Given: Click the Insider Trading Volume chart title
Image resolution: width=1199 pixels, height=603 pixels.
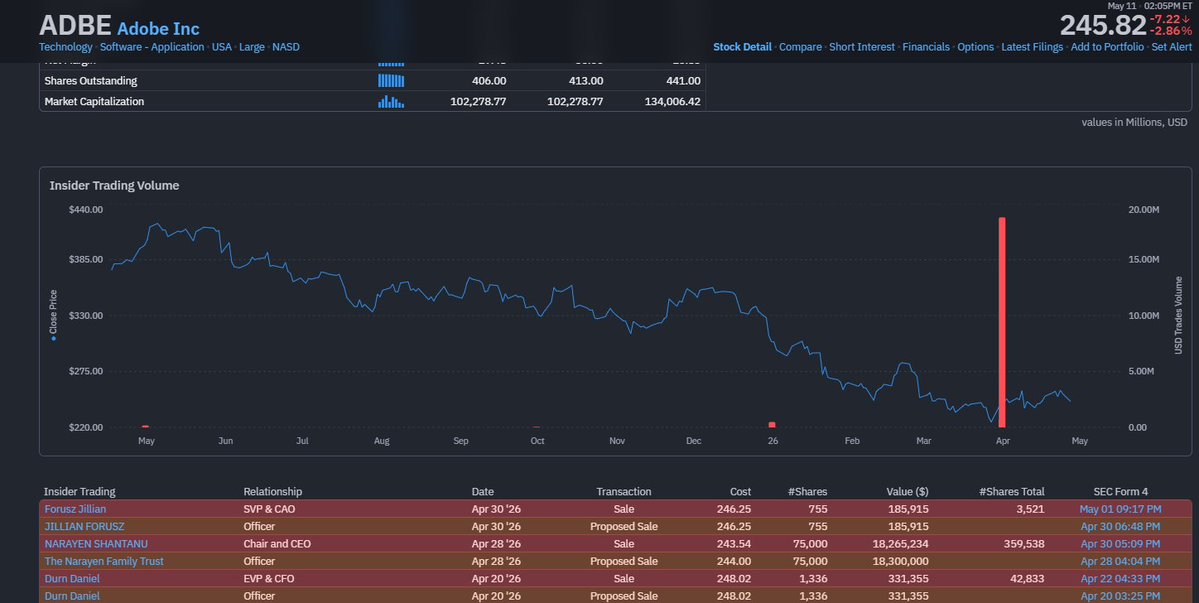Looking at the screenshot, I should 115,186.
